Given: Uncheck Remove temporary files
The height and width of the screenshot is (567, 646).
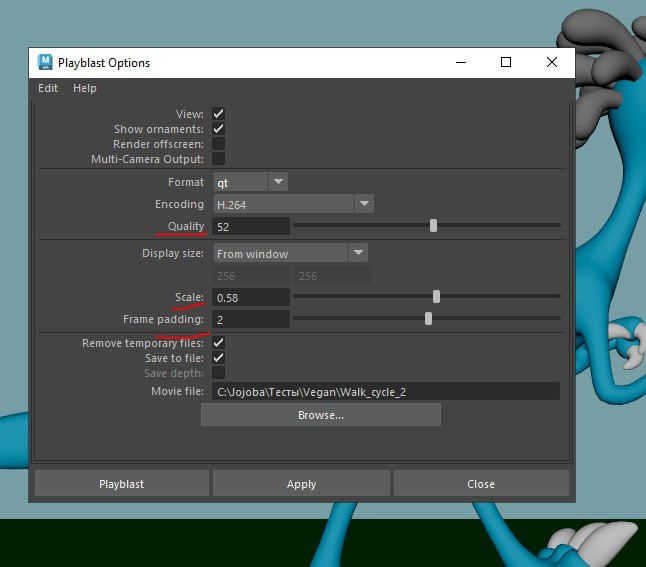Looking at the screenshot, I should pyautogui.click(x=218, y=343).
